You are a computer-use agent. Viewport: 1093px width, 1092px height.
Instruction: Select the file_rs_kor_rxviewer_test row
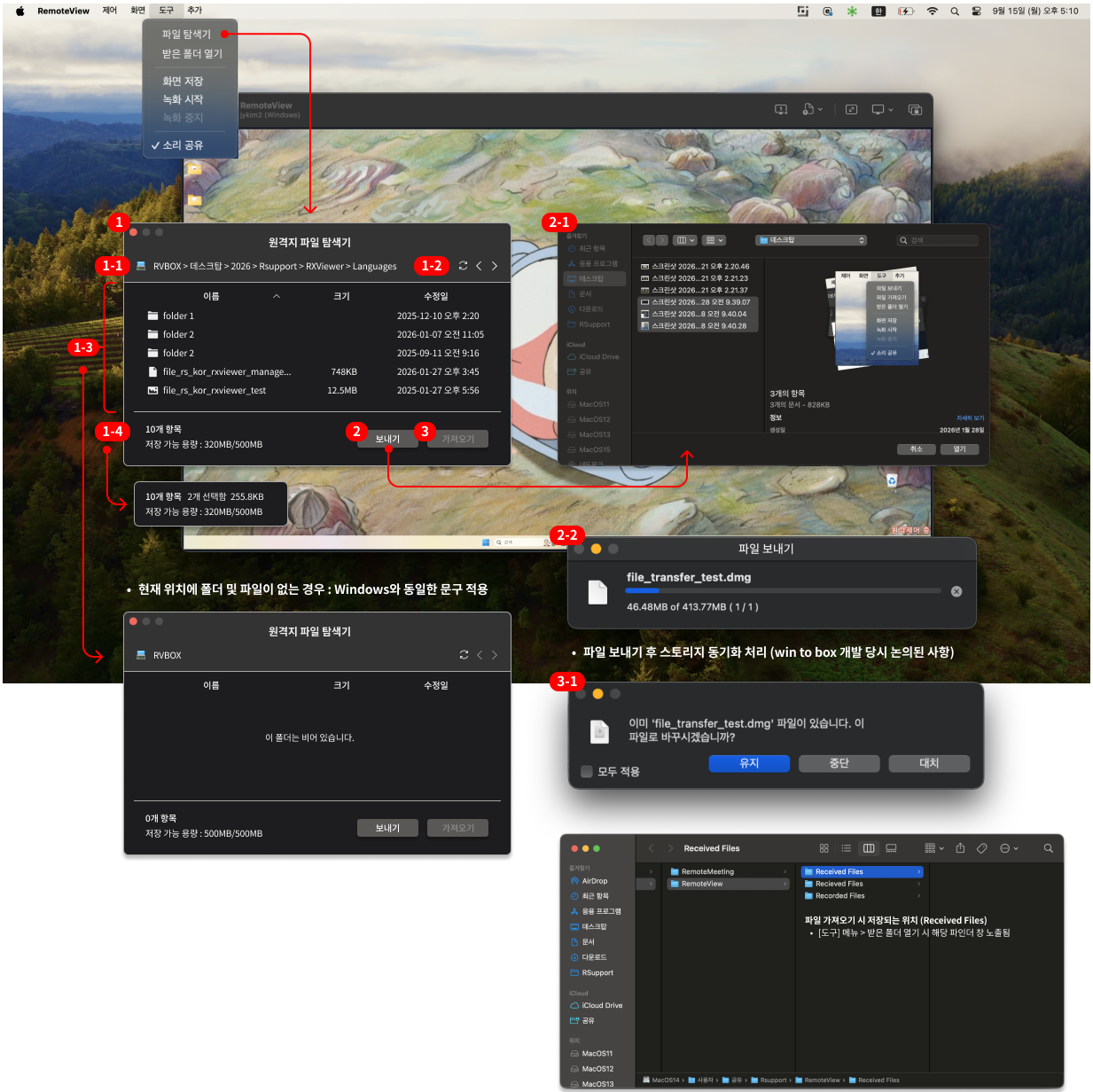(316, 390)
